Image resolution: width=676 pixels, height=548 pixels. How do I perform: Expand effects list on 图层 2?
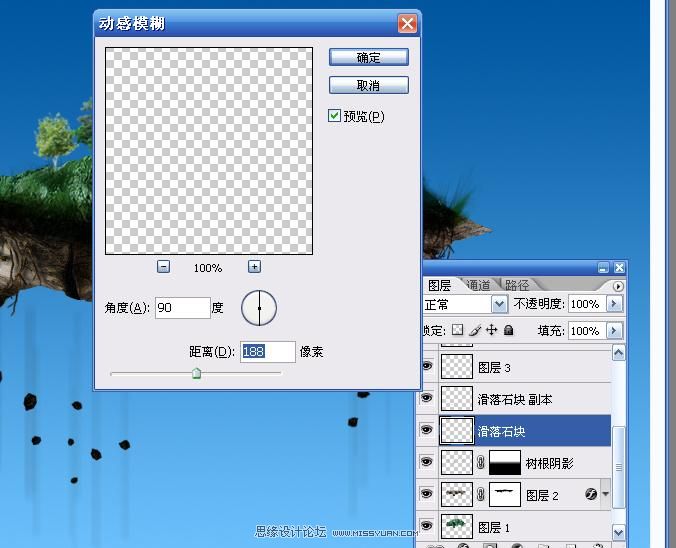[605, 494]
